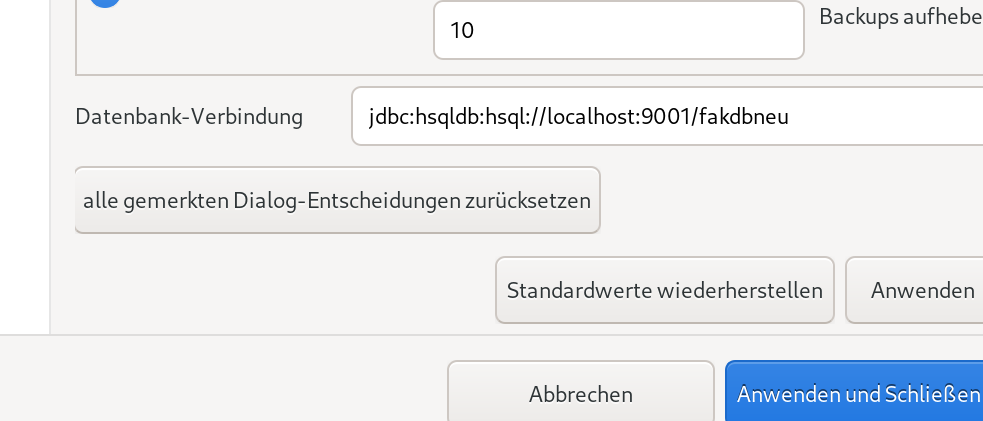Apply settings without closing the dialog
Screen dimensions: 983x421
pyautogui.click(x=915, y=290)
